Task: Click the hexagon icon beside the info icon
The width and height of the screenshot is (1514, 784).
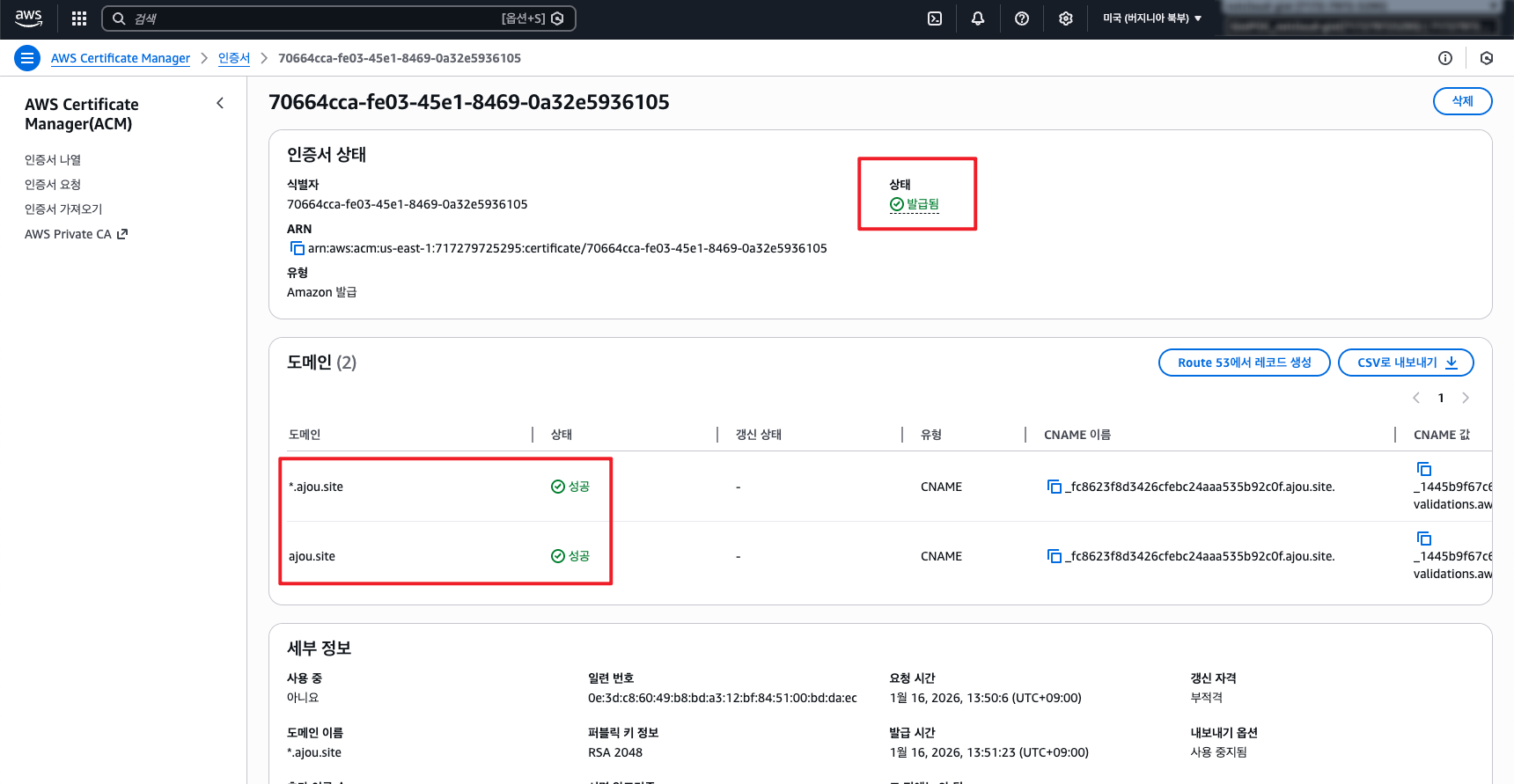Action: [x=1487, y=58]
